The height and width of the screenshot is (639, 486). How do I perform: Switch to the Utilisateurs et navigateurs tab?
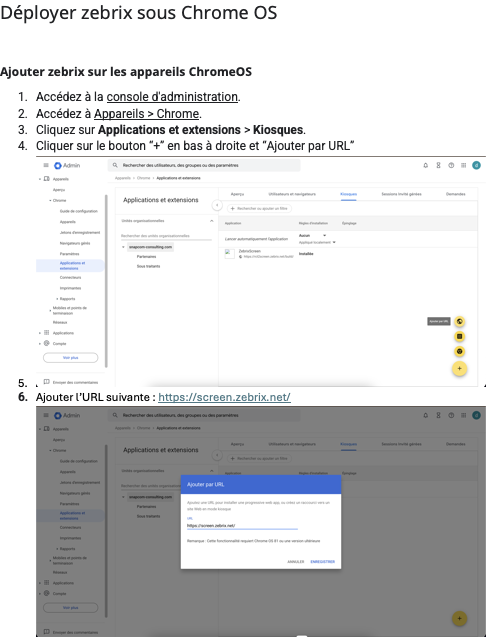click(292, 194)
